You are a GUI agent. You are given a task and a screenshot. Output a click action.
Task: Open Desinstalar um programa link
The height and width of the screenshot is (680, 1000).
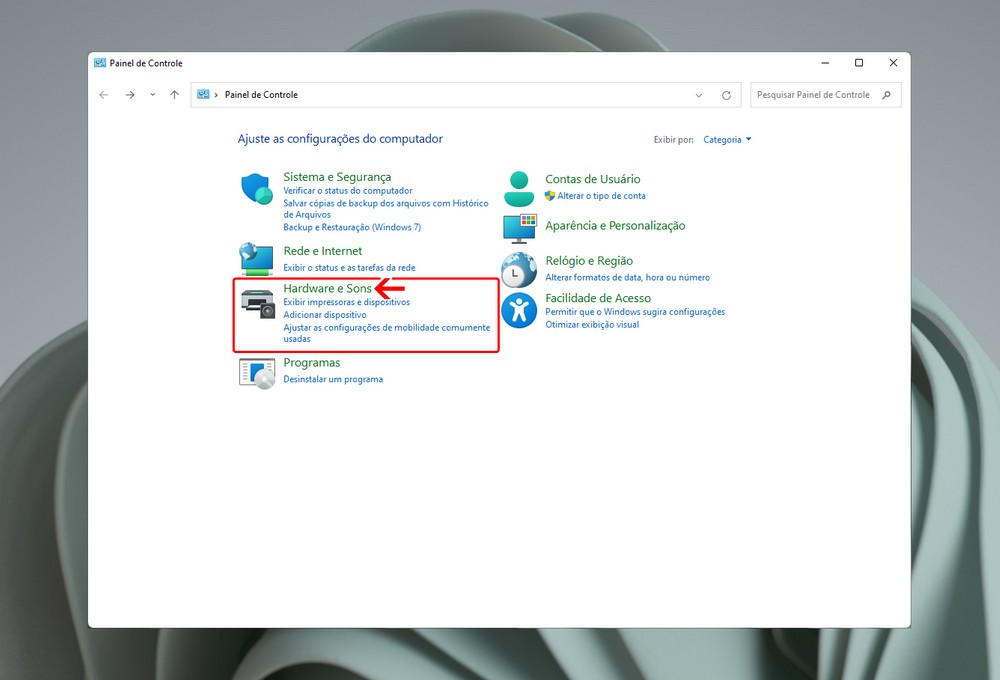point(333,380)
